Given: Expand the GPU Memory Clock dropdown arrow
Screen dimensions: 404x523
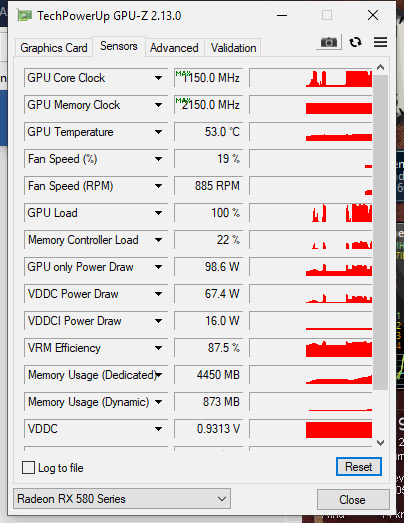Looking at the screenshot, I should 158,105.
